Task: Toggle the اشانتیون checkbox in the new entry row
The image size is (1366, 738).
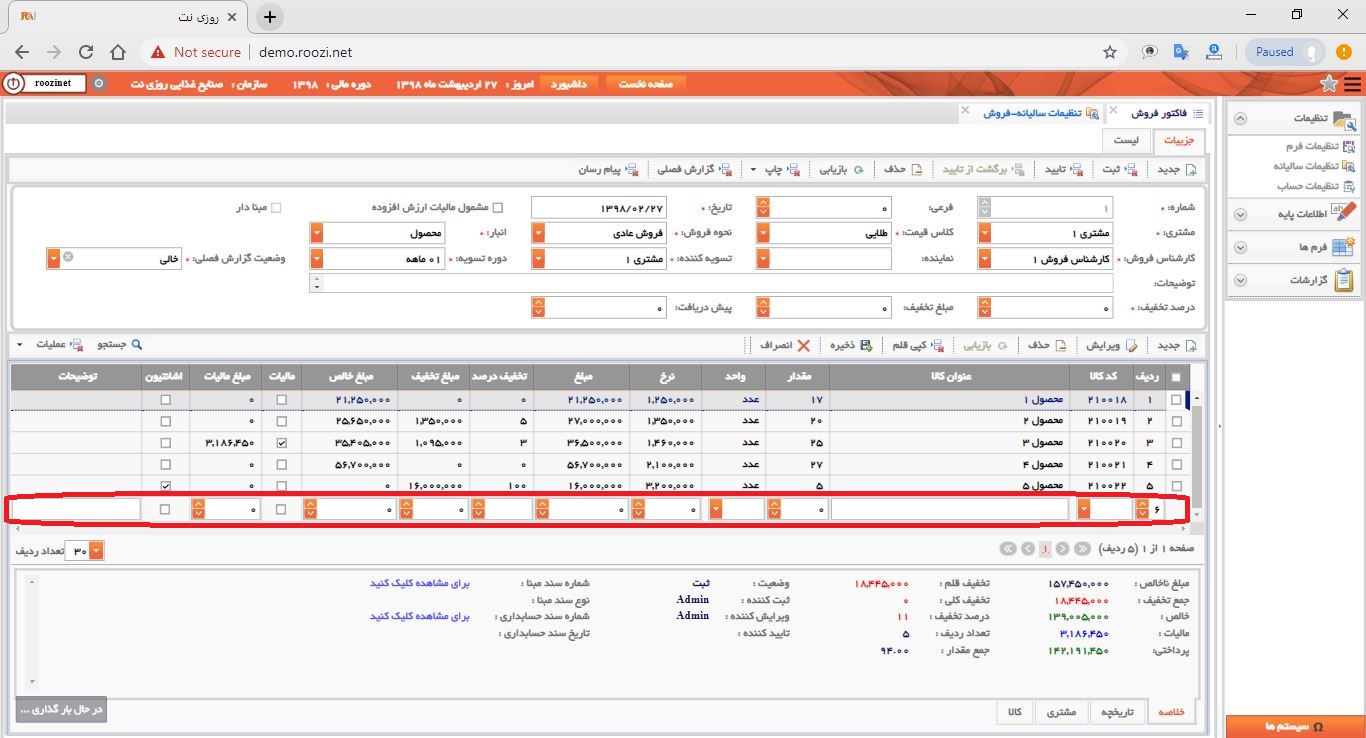Action: pyautogui.click(x=165, y=510)
